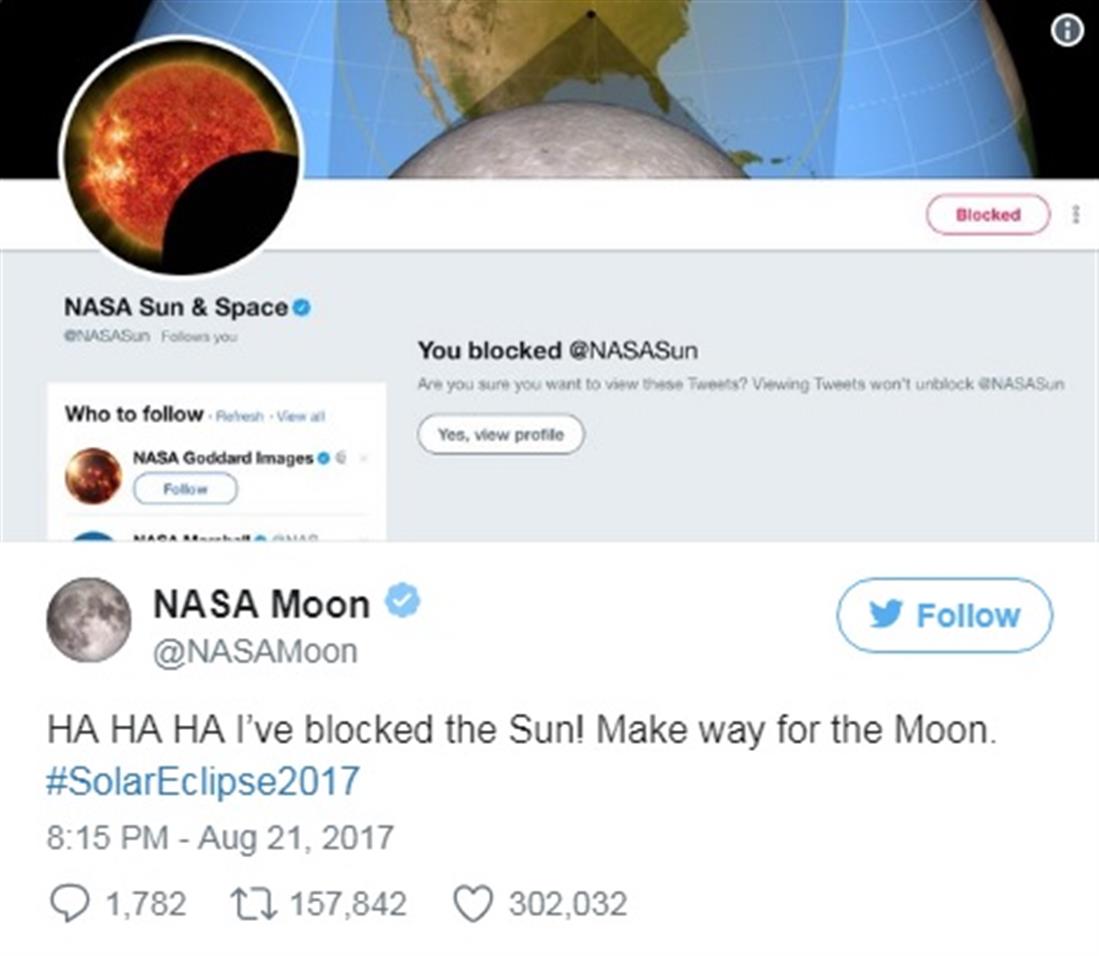Follow the NASA Moon account
This screenshot has width=1099, height=956.
tap(944, 615)
